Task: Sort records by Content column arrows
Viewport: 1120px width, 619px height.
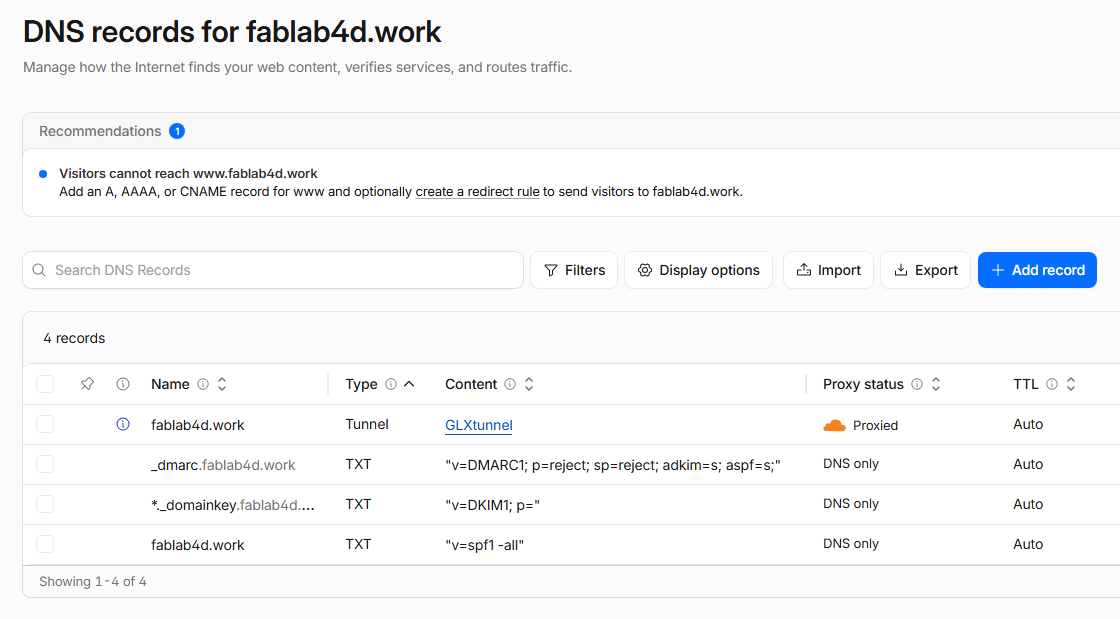Action: point(529,384)
